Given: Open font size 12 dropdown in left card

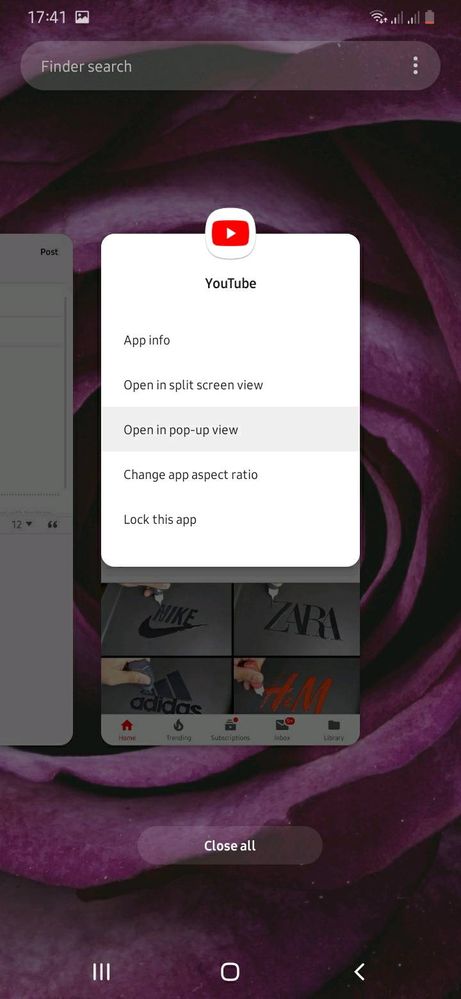Looking at the screenshot, I should coord(22,524).
